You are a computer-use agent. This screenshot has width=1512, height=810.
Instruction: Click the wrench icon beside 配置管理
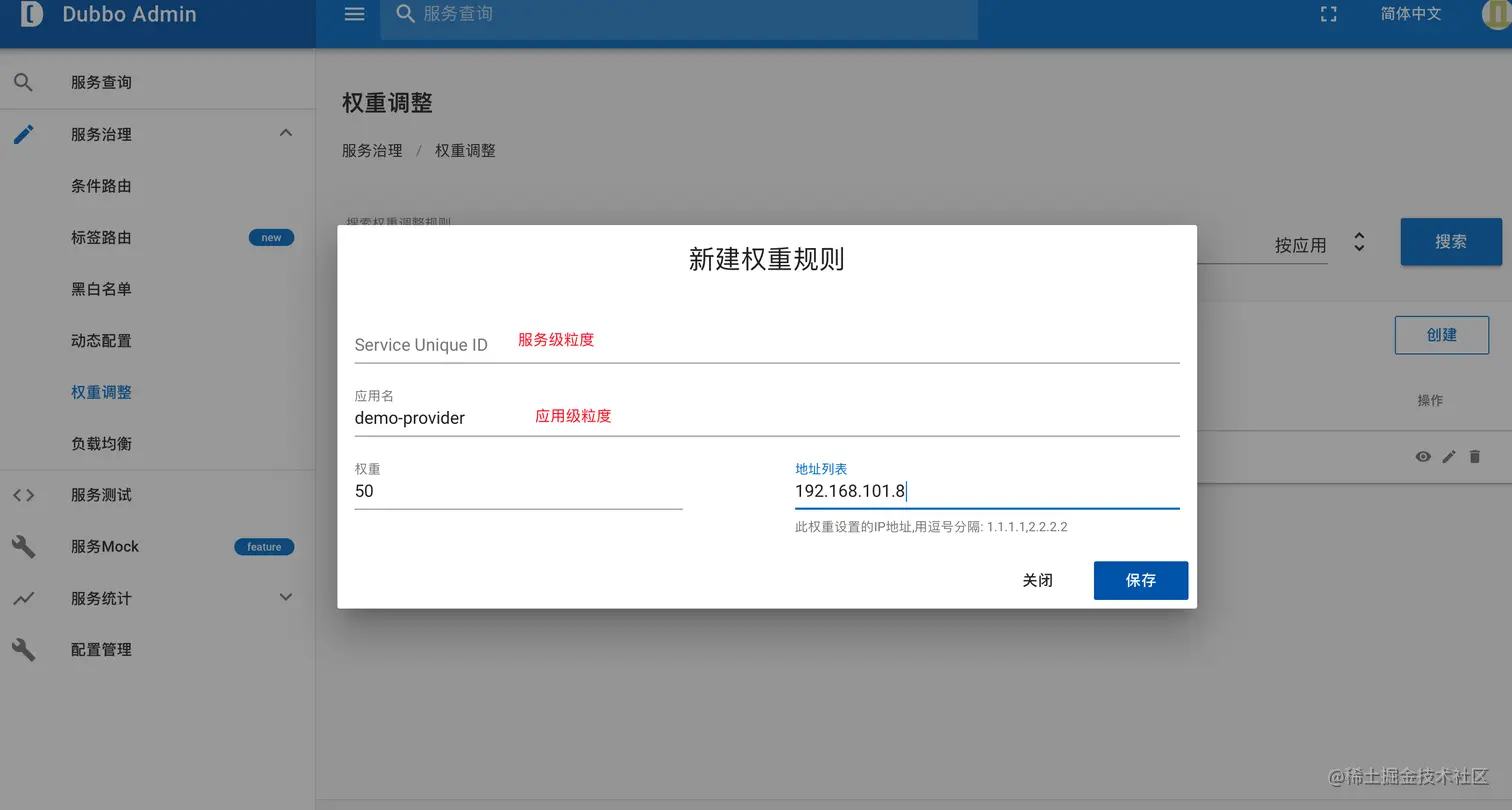(x=23, y=649)
